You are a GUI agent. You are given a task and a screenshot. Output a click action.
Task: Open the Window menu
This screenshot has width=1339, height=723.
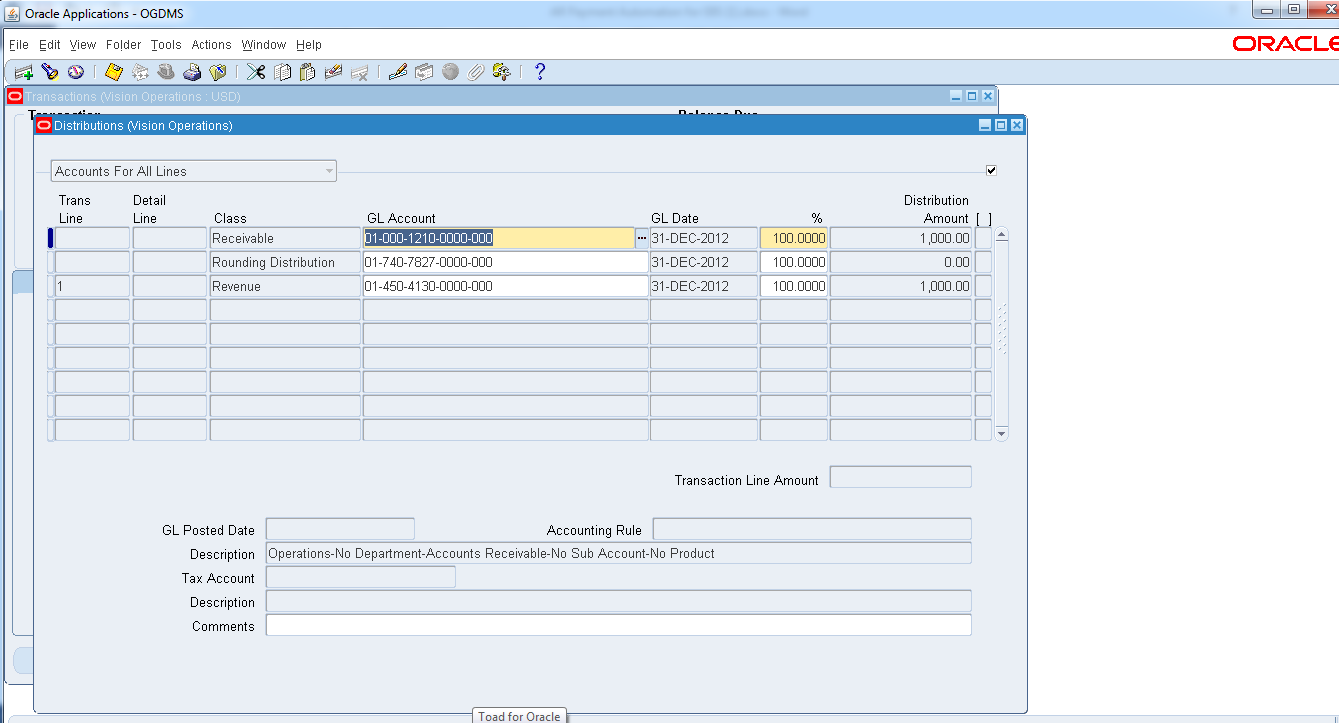pyautogui.click(x=264, y=45)
